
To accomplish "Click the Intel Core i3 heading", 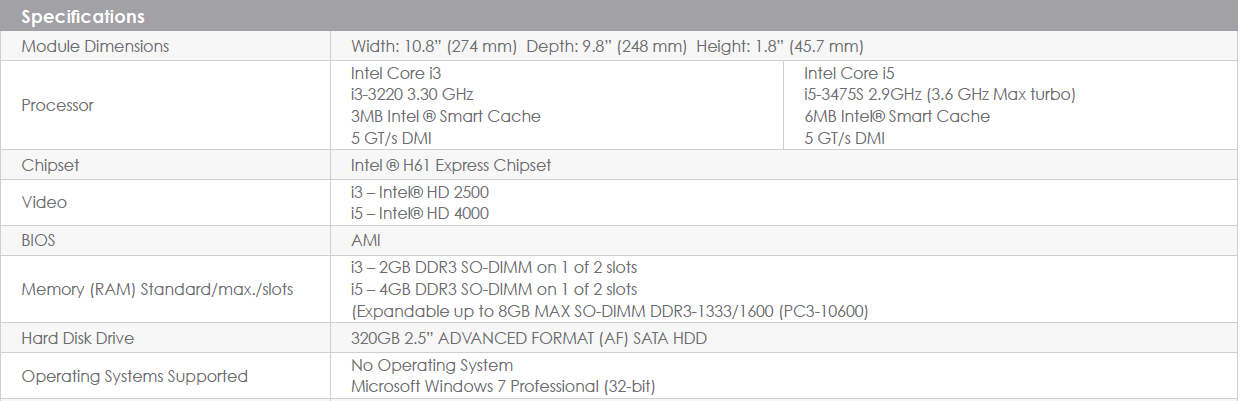I will pyautogui.click(x=396, y=73).
